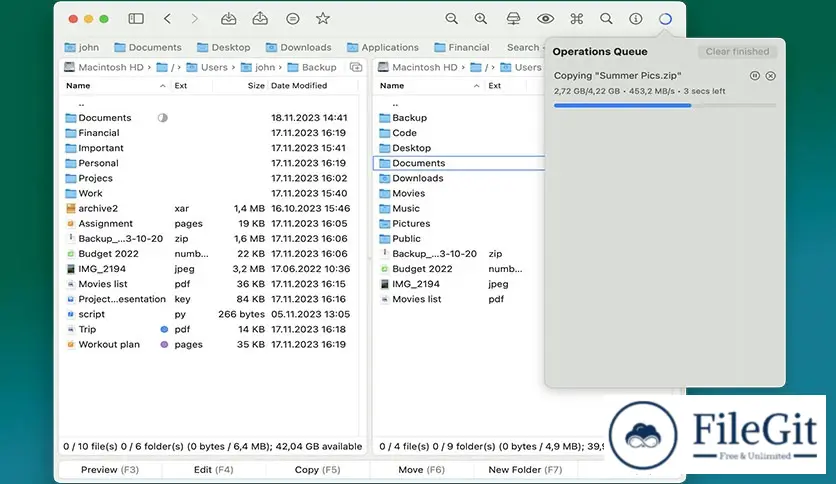
Task: Click the zoom out magnifier icon
Action: (x=452, y=19)
